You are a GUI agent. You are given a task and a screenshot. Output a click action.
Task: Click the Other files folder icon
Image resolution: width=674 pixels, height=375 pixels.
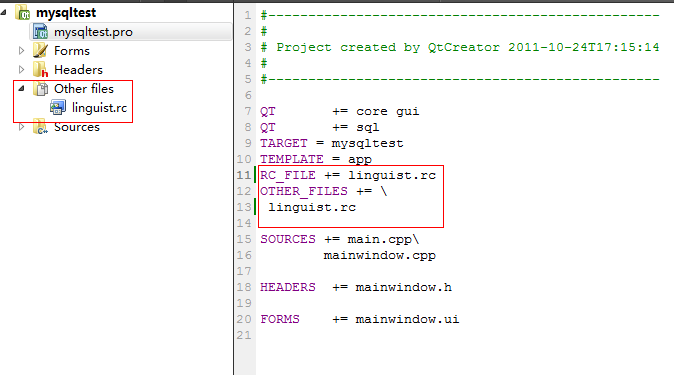tap(41, 89)
